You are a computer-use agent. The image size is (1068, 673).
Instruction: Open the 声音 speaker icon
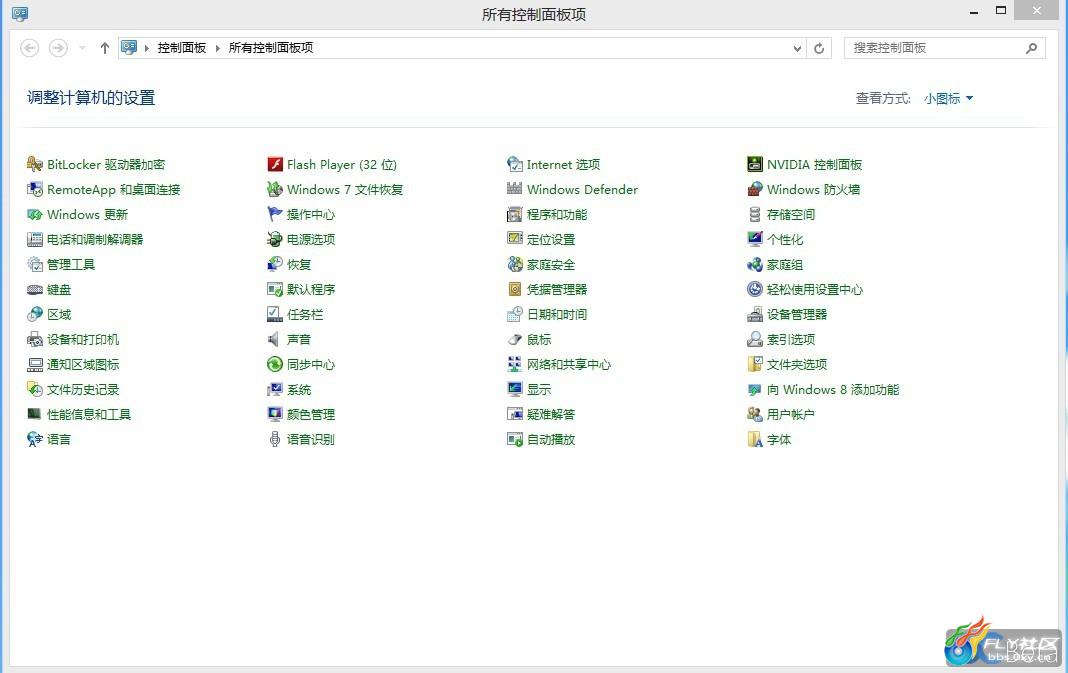pyautogui.click(x=274, y=339)
